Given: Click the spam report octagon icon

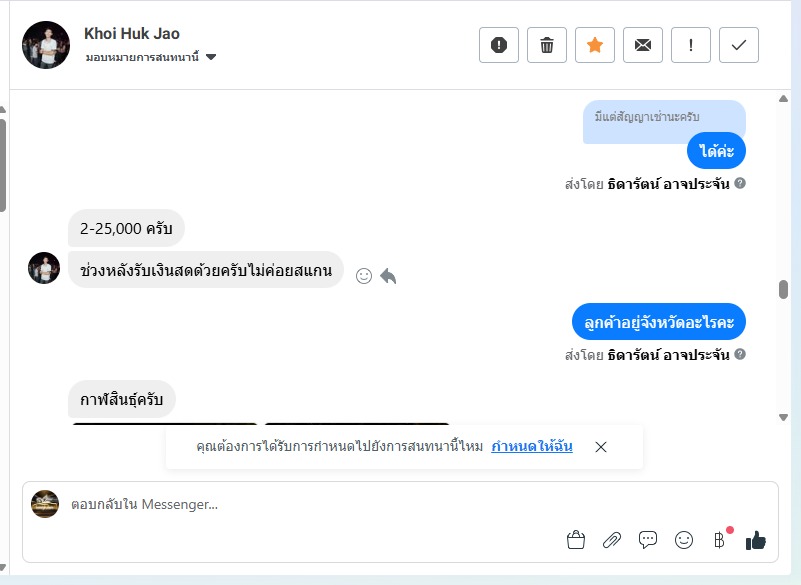Looking at the screenshot, I should pos(499,45).
